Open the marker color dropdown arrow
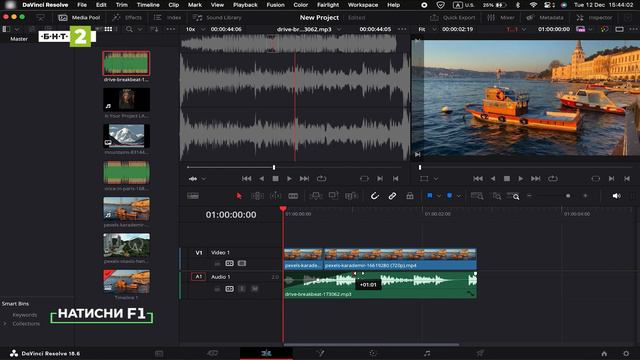Viewport: 640px width, 360px height. (458, 196)
